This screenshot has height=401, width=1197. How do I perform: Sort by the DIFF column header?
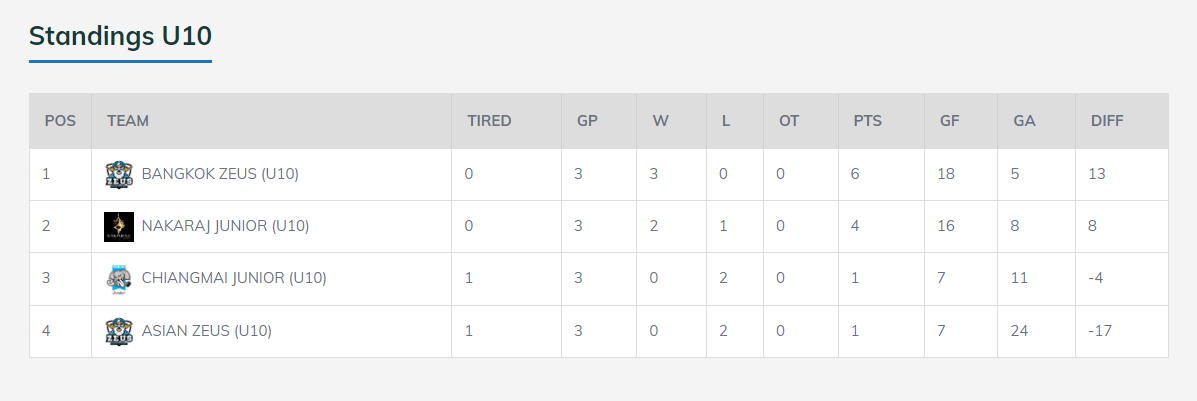pyautogui.click(x=1107, y=121)
